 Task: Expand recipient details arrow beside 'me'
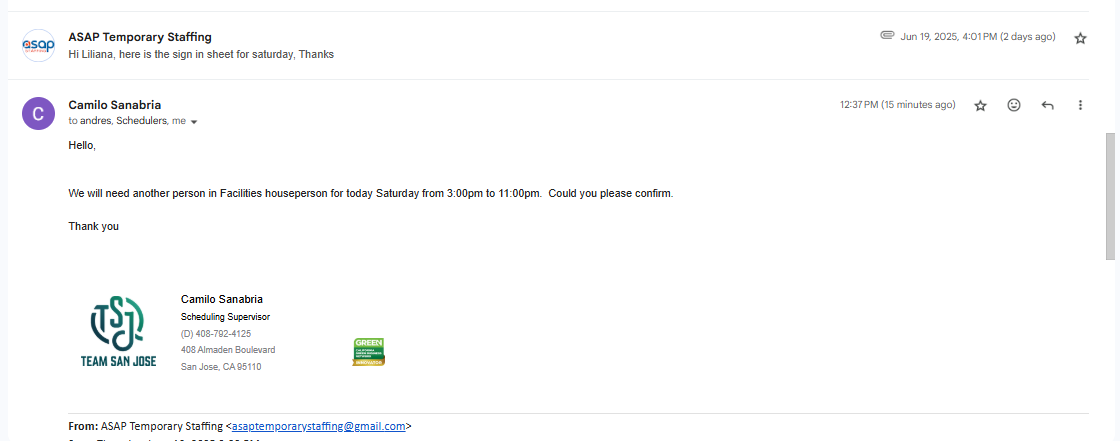(x=194, y=122)
